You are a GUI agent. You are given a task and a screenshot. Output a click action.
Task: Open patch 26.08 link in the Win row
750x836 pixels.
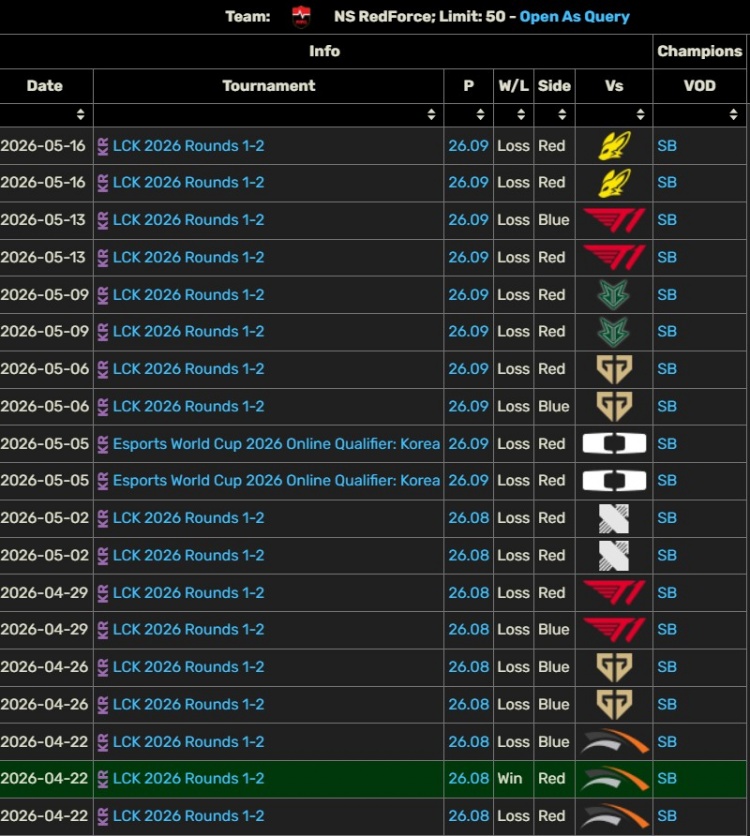click(468, 779)
